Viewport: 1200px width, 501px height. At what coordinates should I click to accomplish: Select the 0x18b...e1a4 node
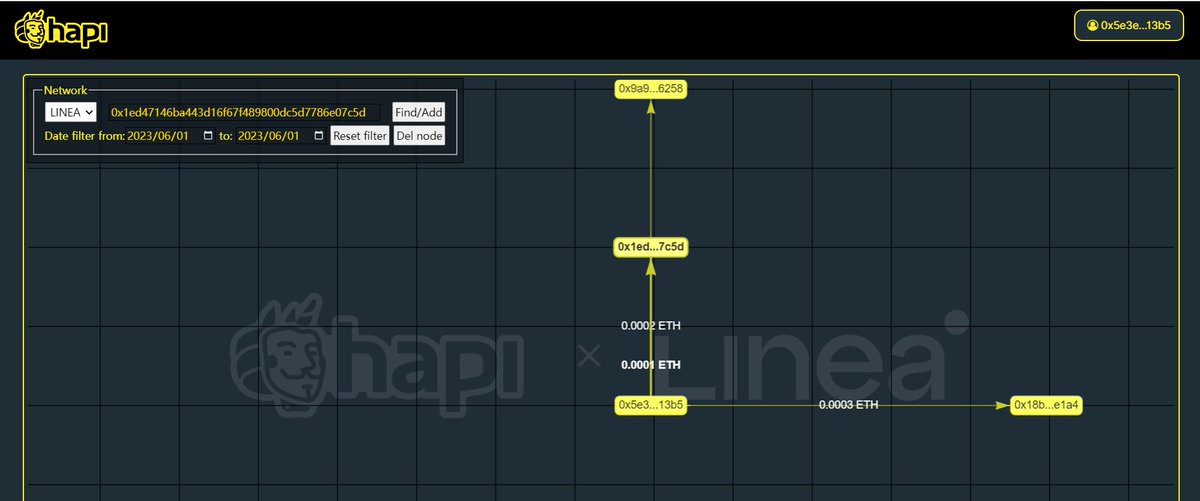1047,405
